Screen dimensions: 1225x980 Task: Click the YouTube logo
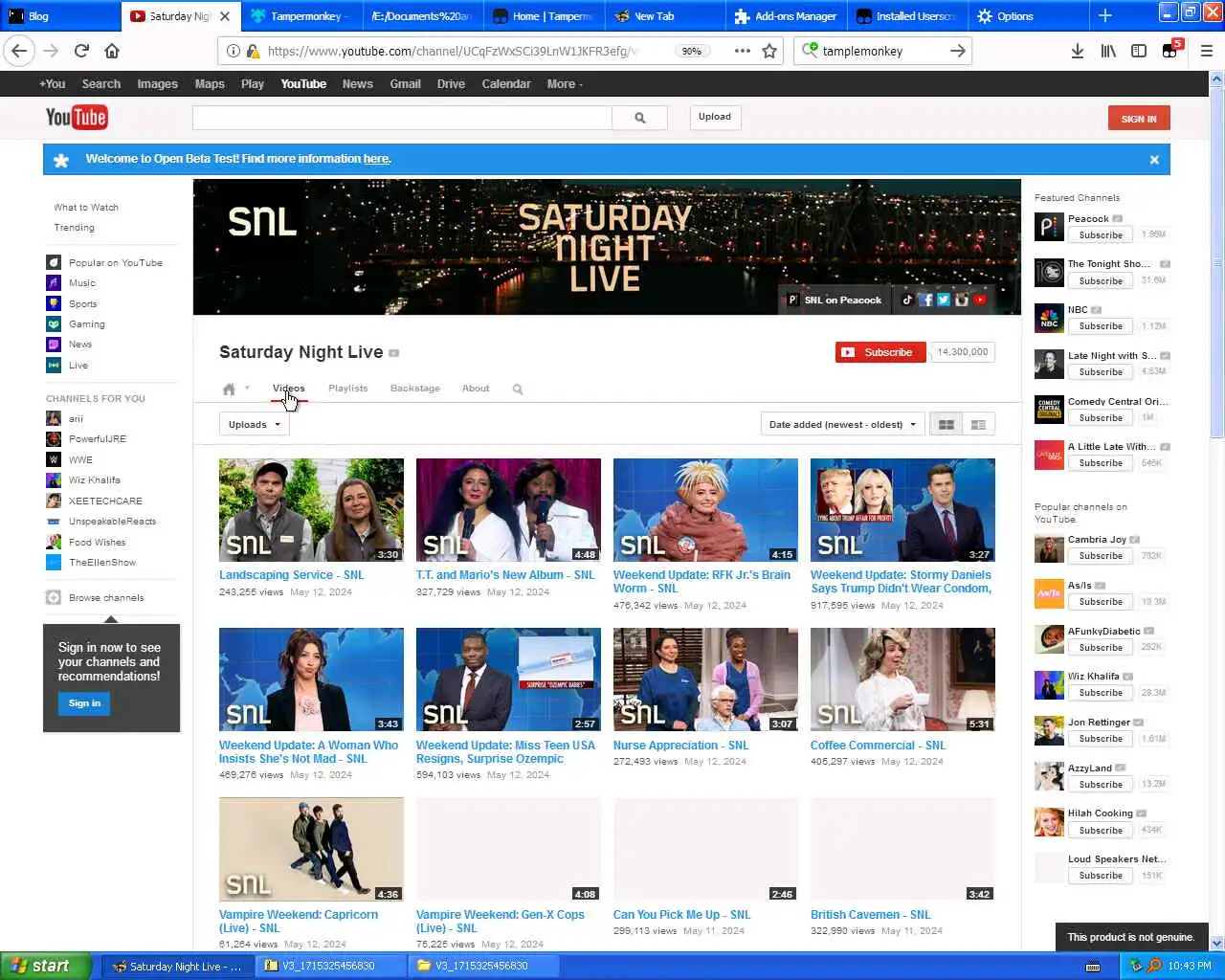click(77, 117)
